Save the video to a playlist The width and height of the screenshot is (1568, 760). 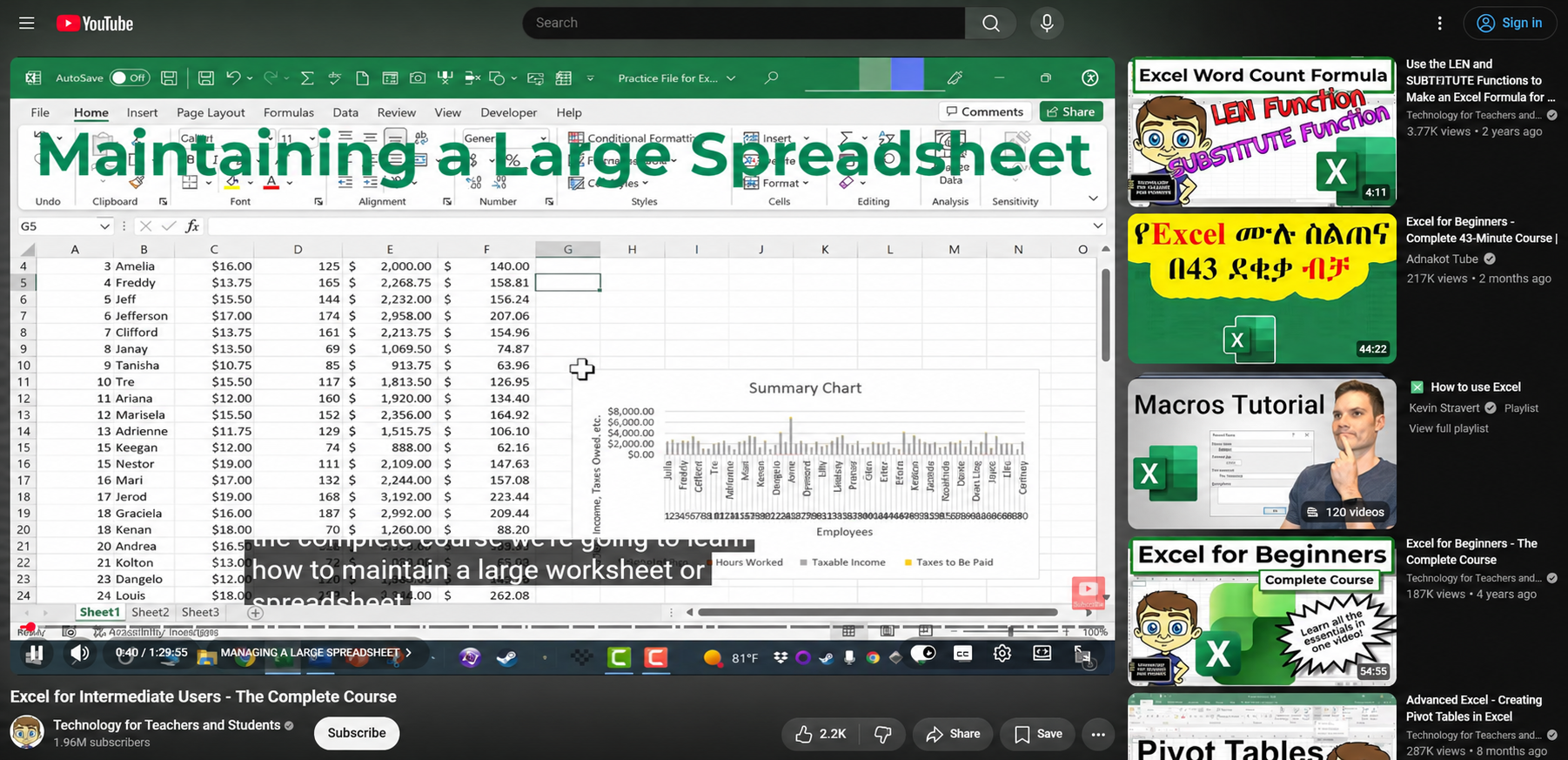point(1038,734)
